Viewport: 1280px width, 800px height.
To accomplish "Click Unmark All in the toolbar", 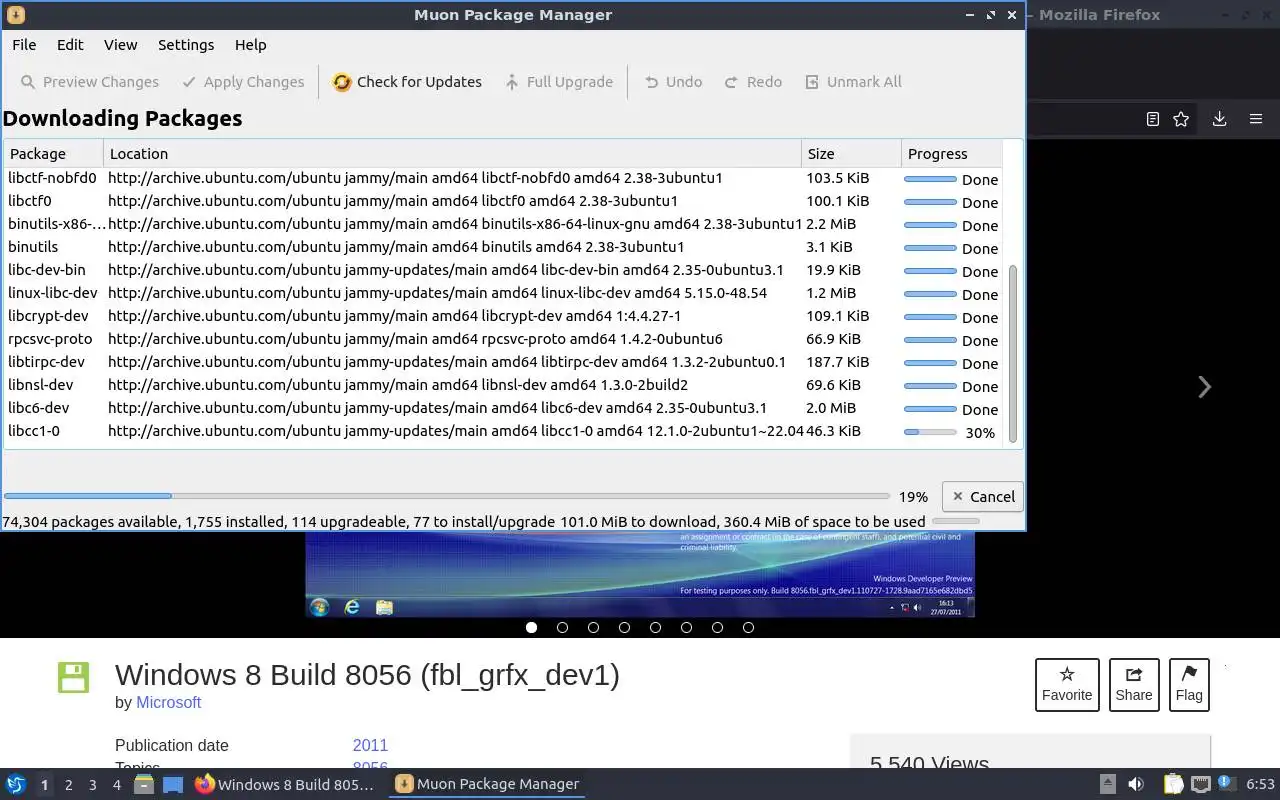I will pyautogui.click(x=853, y=82).
